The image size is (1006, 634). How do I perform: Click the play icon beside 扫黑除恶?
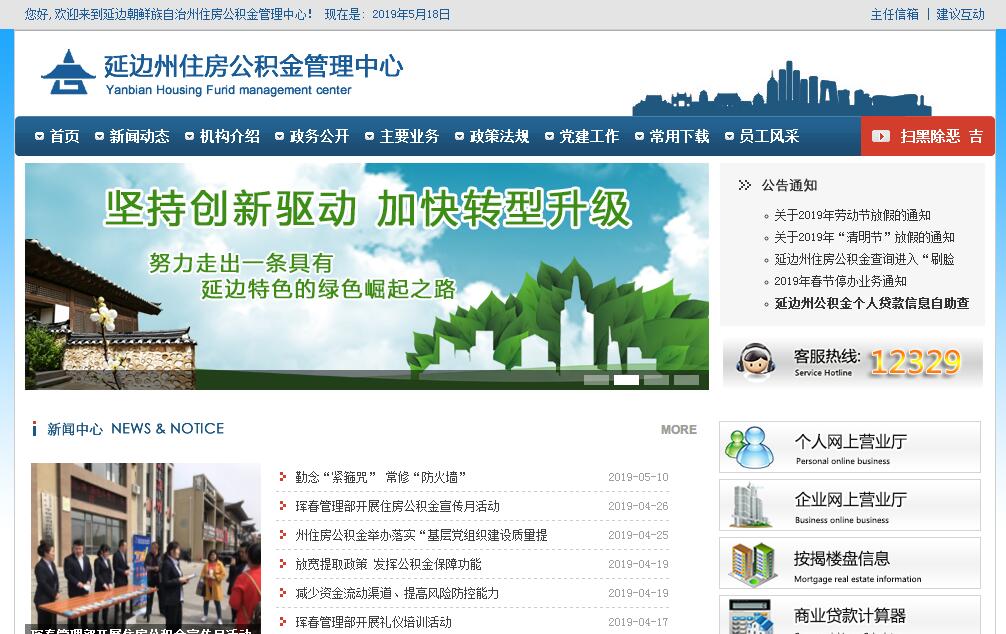click(880, 136)
